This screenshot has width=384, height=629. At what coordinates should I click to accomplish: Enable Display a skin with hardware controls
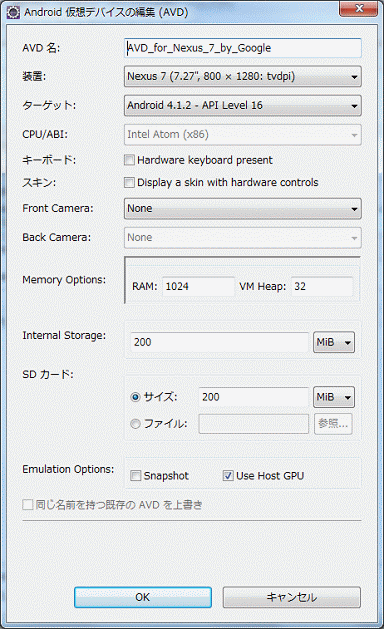[129, 183]
